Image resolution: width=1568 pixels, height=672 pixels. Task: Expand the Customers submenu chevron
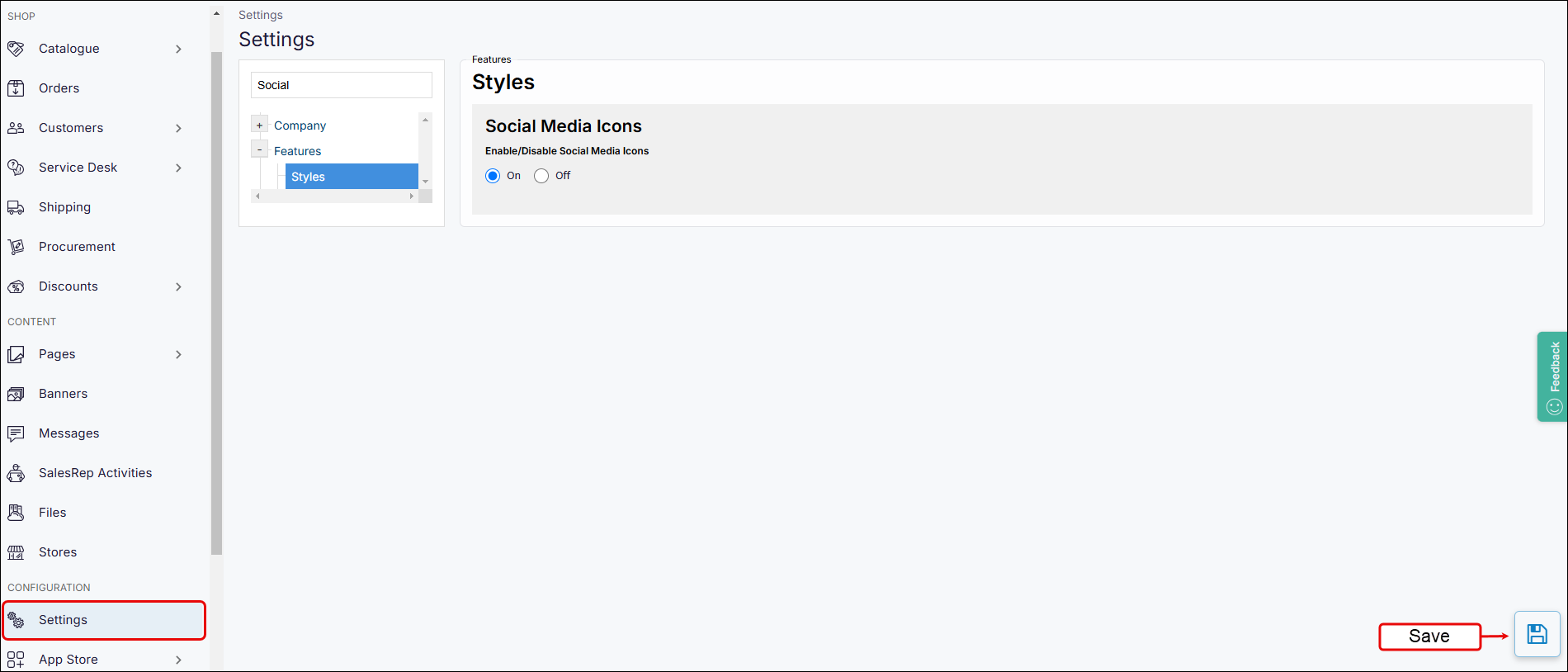click(x=178, y=128)
